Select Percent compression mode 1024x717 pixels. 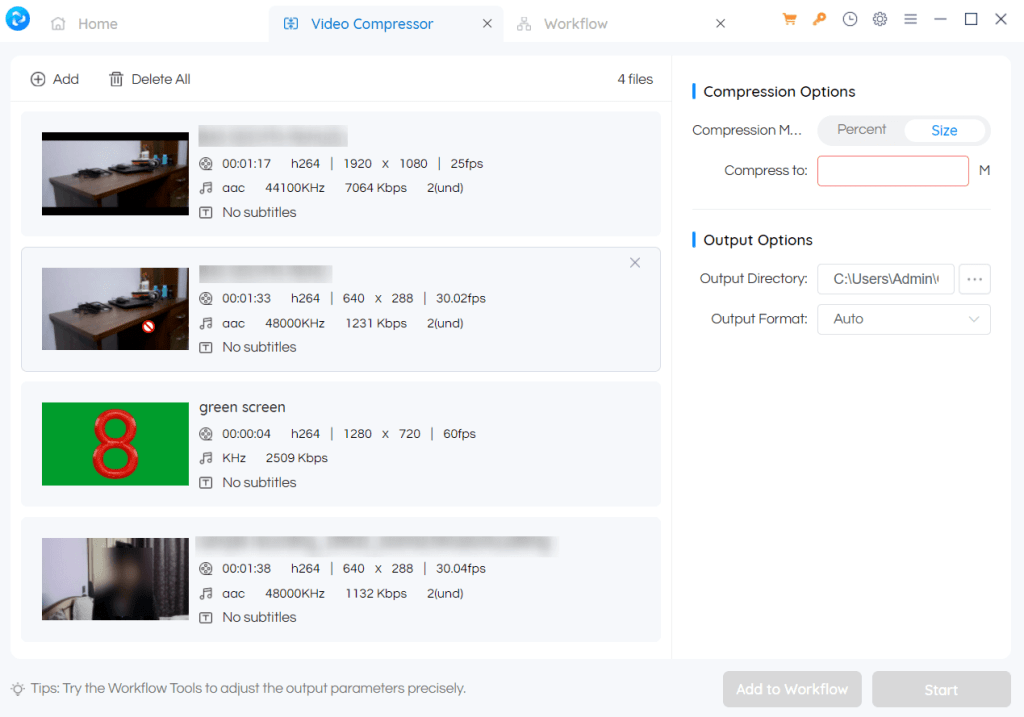(861, 129)
